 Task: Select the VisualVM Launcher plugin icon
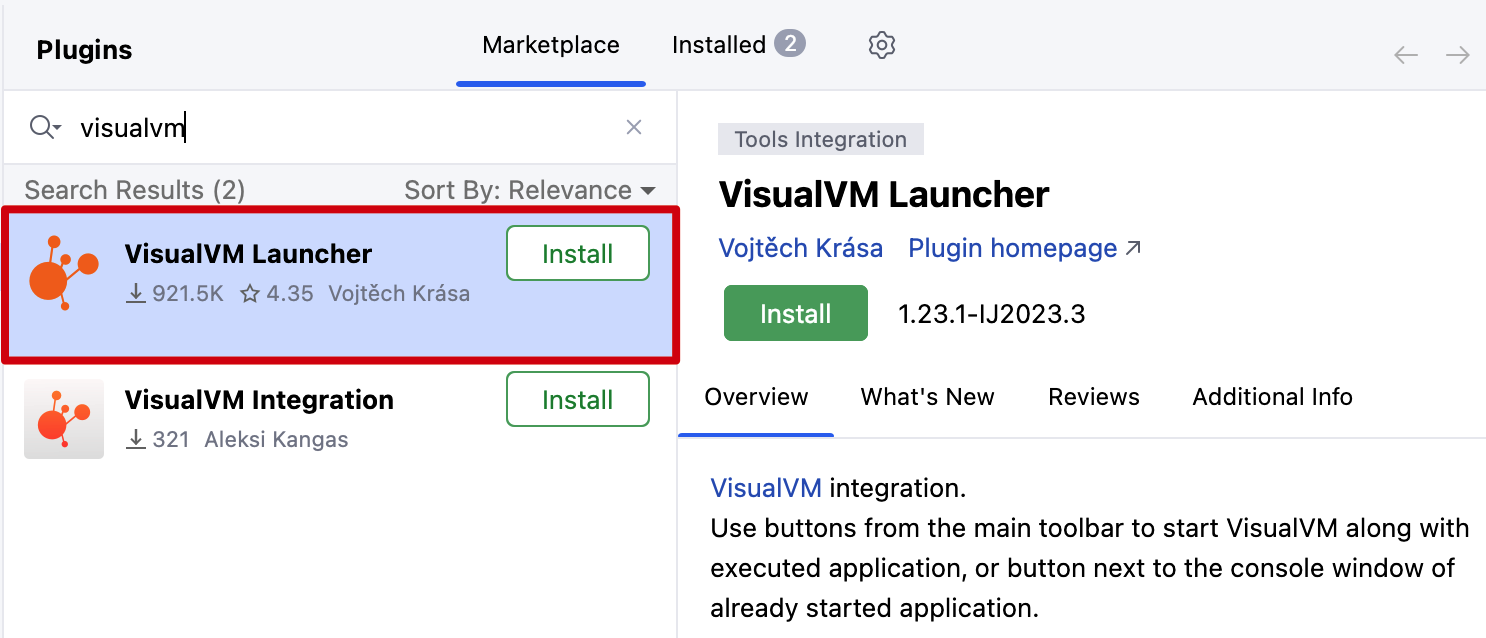[x=64, y=273]
